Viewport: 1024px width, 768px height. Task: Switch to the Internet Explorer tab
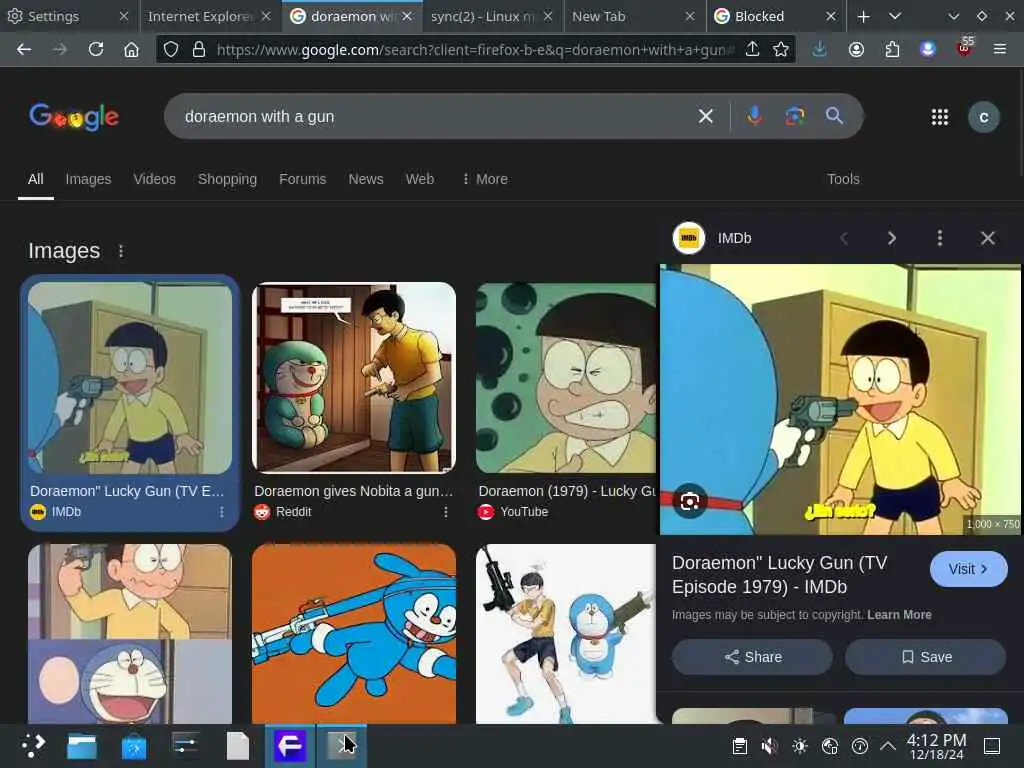(209, 16)
